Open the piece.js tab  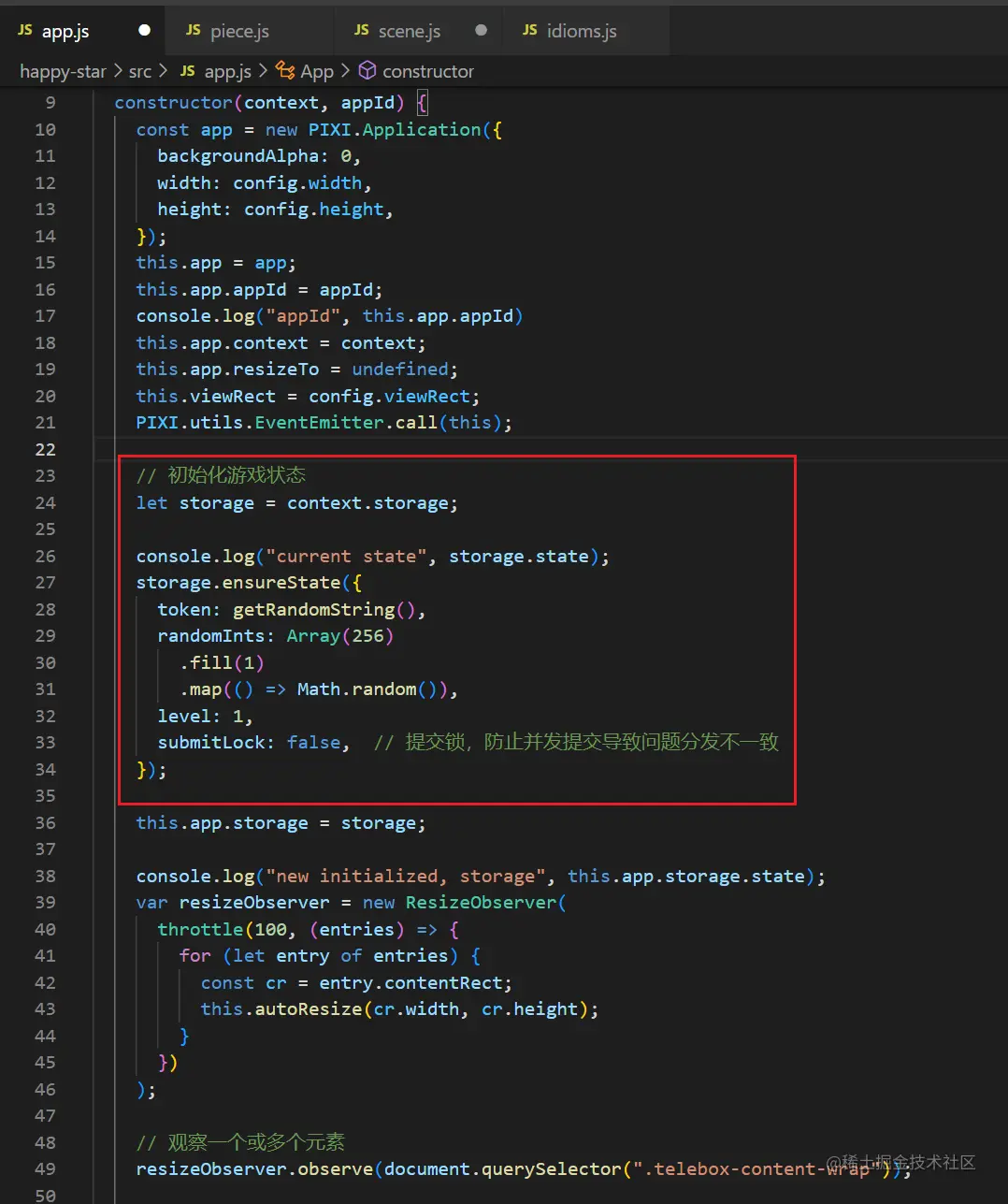coord(239,31)
